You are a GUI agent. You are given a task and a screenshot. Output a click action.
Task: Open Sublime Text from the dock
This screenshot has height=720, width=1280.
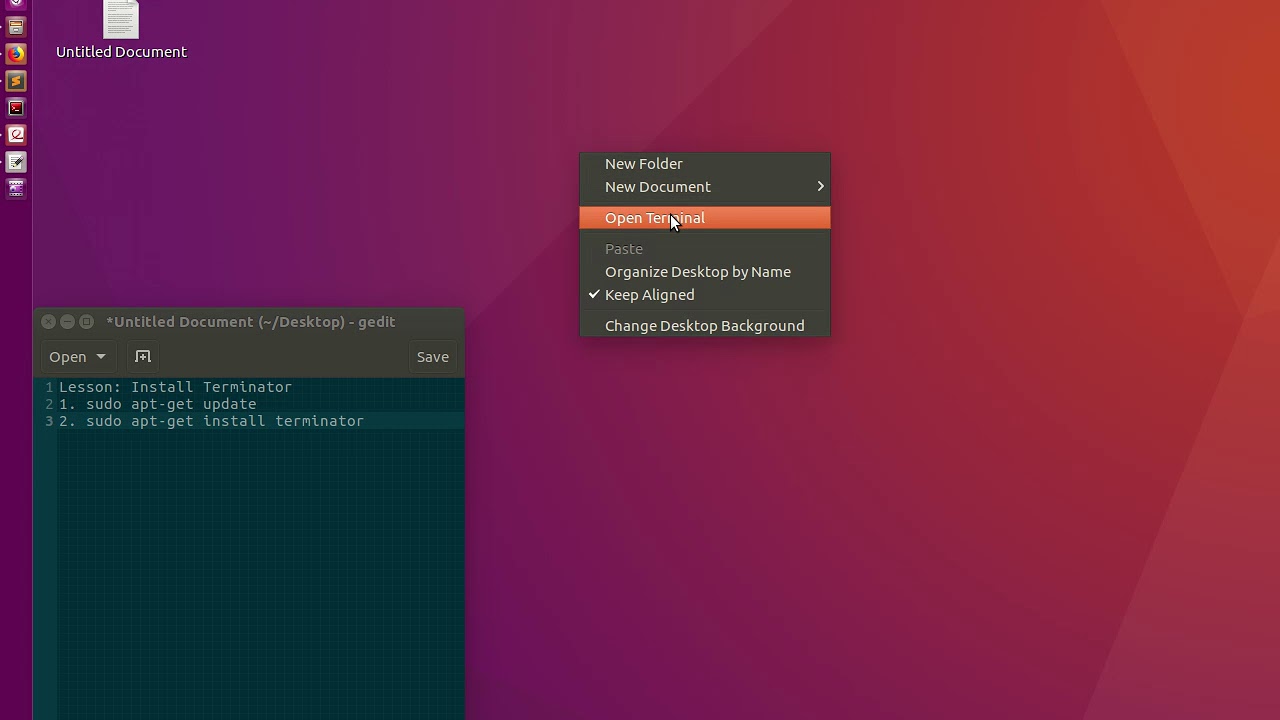16,81
